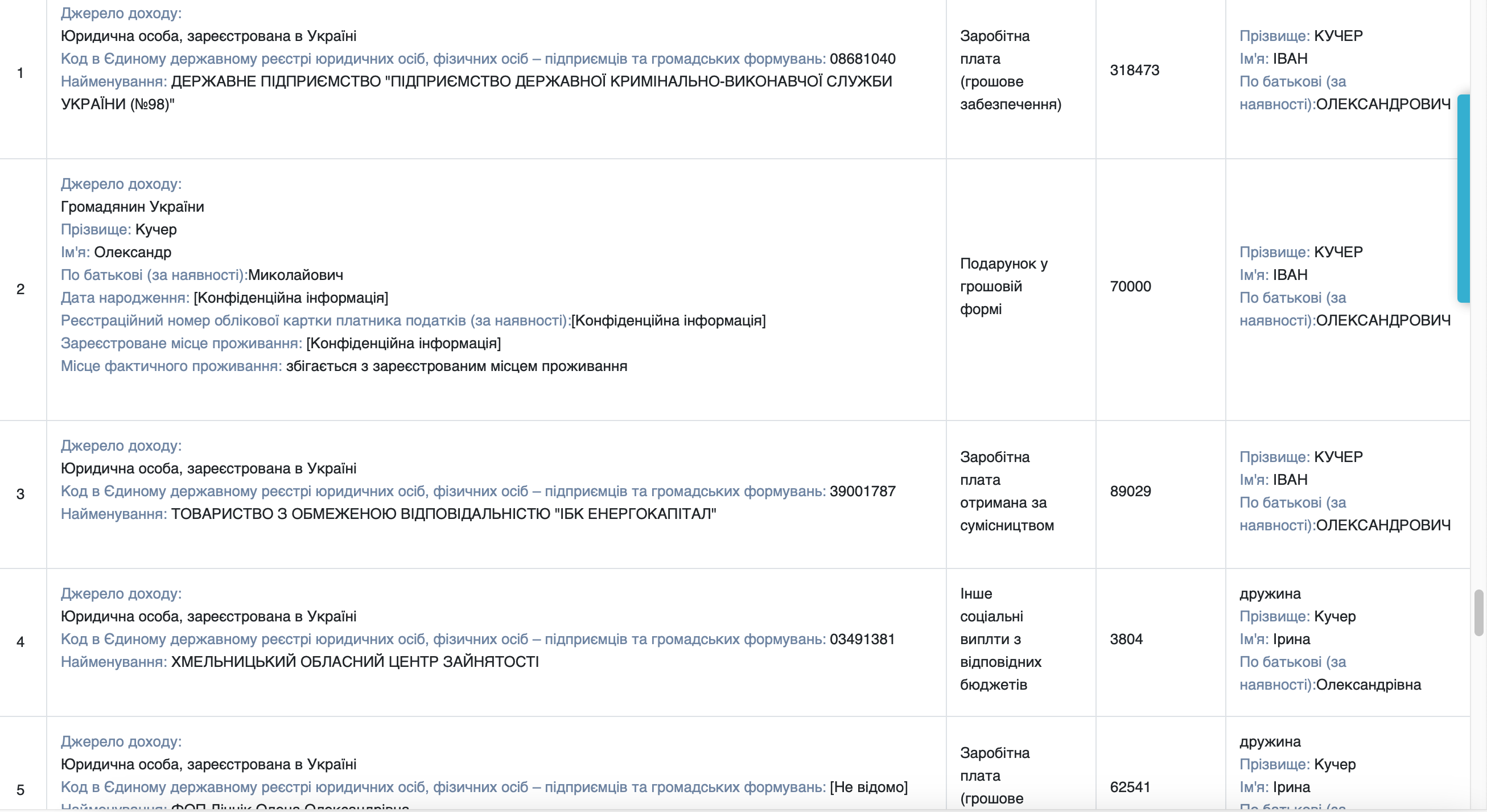Click the "Подарунок у грошовій формі" income type
The width and height of the screenshot is (1487, 812).
point(1003,286)
